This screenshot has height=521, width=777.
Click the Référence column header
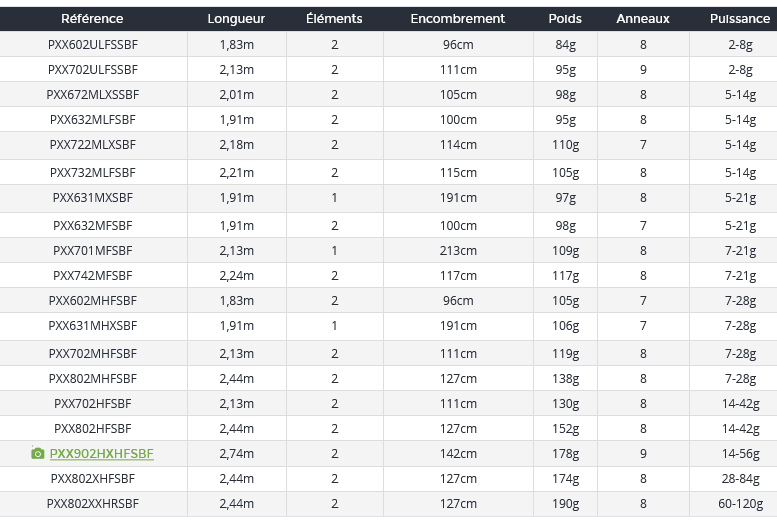[x=92, y=19]
